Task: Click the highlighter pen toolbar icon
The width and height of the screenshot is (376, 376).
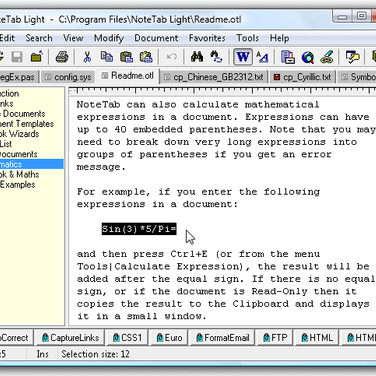Action: point(327,57)
